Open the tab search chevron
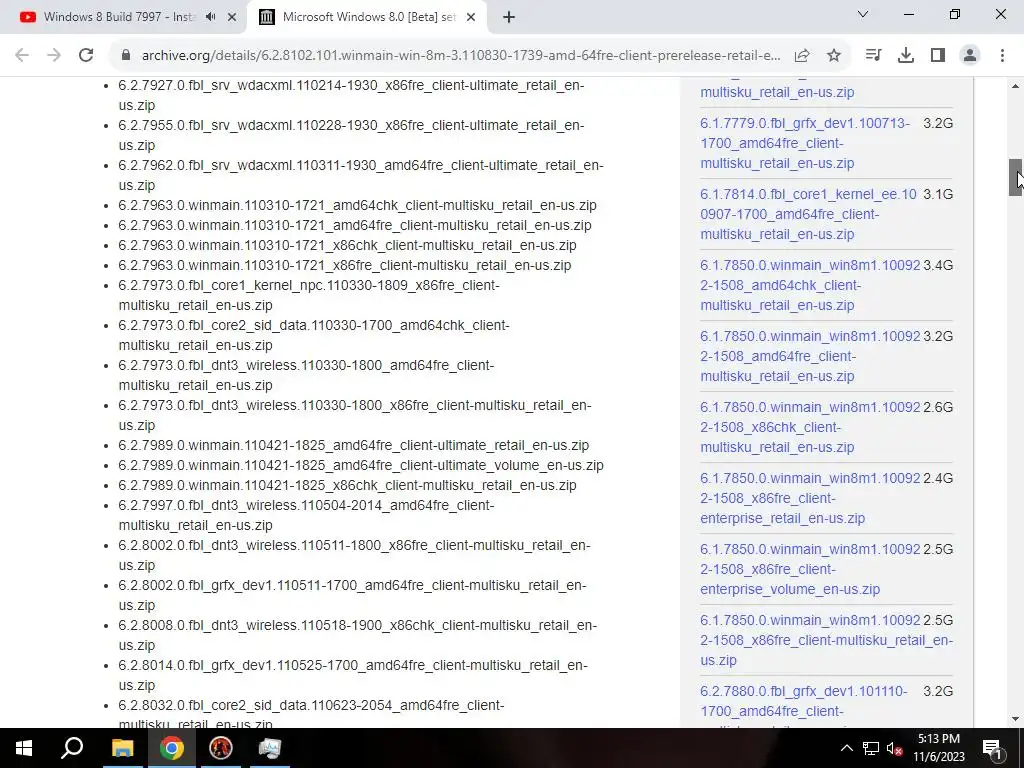Screen dimensions: 1024x768 [863, 14]
